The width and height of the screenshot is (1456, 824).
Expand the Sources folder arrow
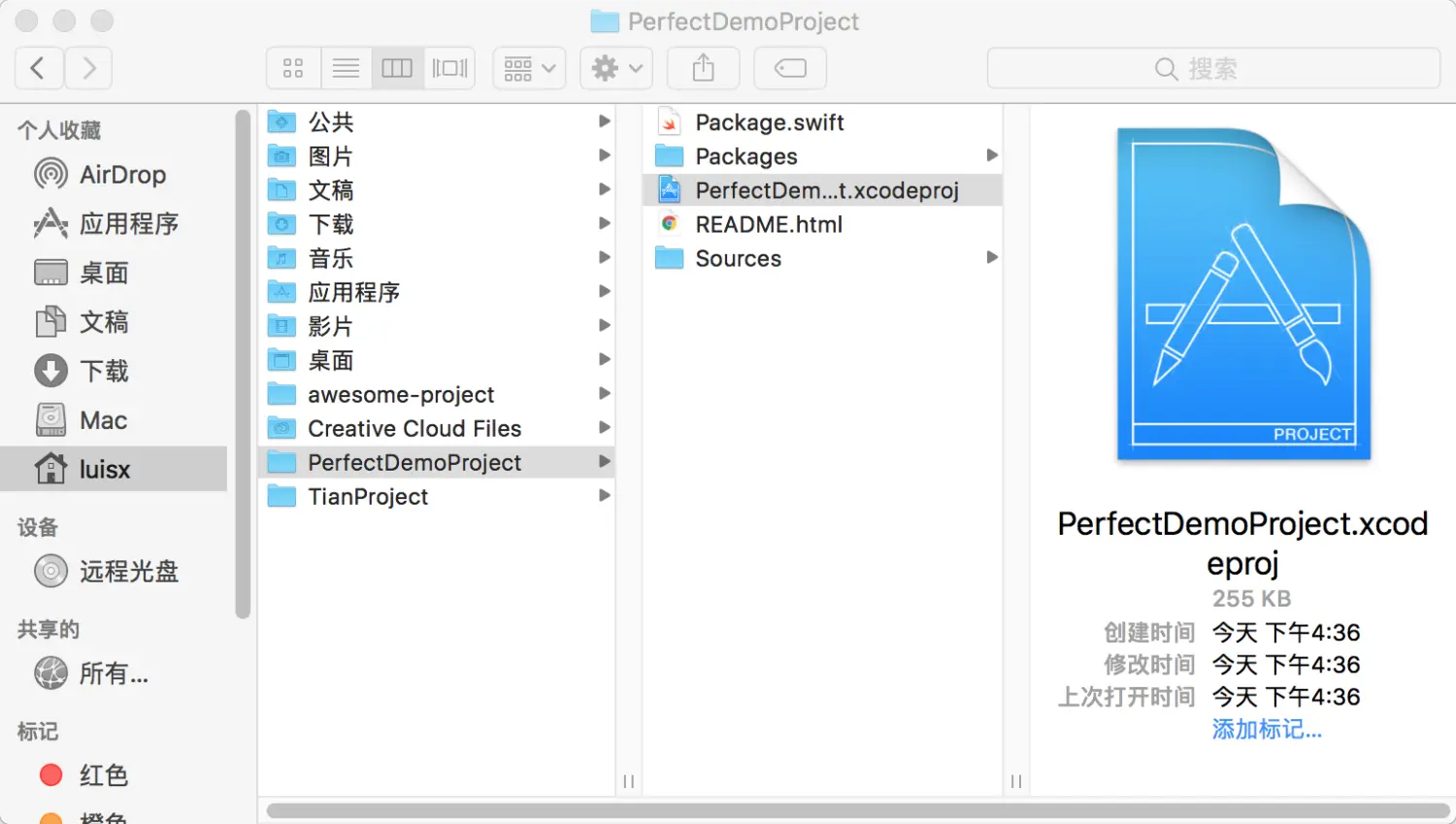point(992,257)
